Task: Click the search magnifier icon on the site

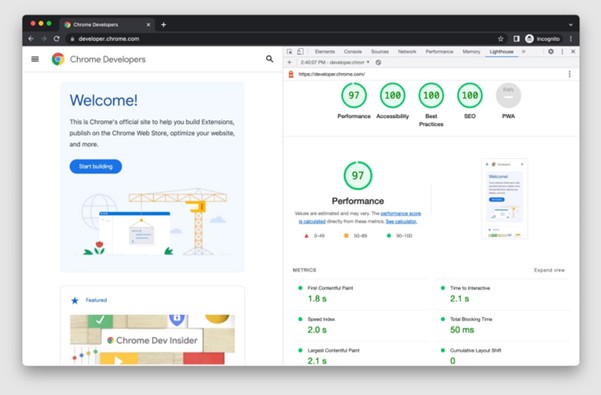Action: click(x=269, y=59)
